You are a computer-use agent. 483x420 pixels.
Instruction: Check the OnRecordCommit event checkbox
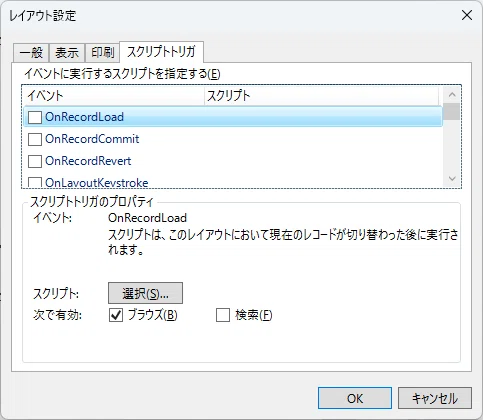[35, 139]
